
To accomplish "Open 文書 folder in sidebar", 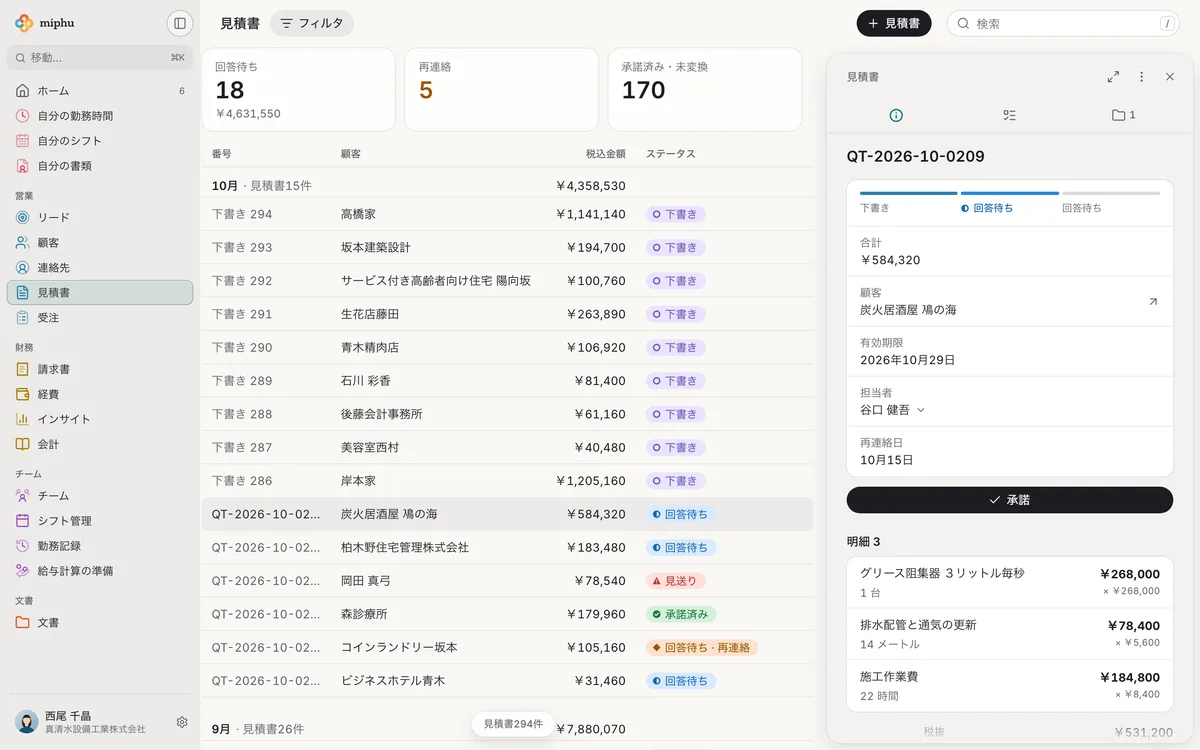I will (x=100, y=622).
